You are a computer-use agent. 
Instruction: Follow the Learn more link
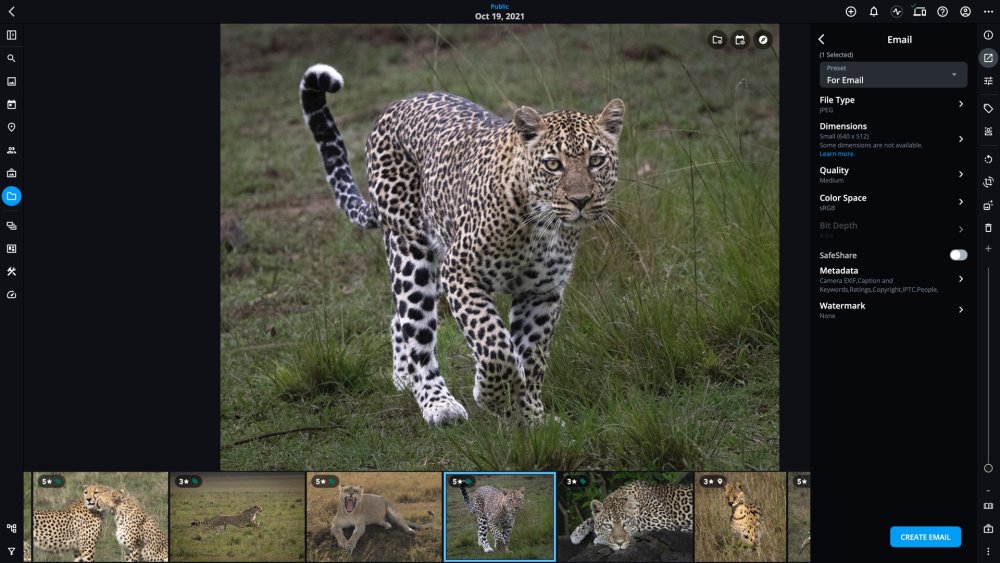(x=837, y=154)
